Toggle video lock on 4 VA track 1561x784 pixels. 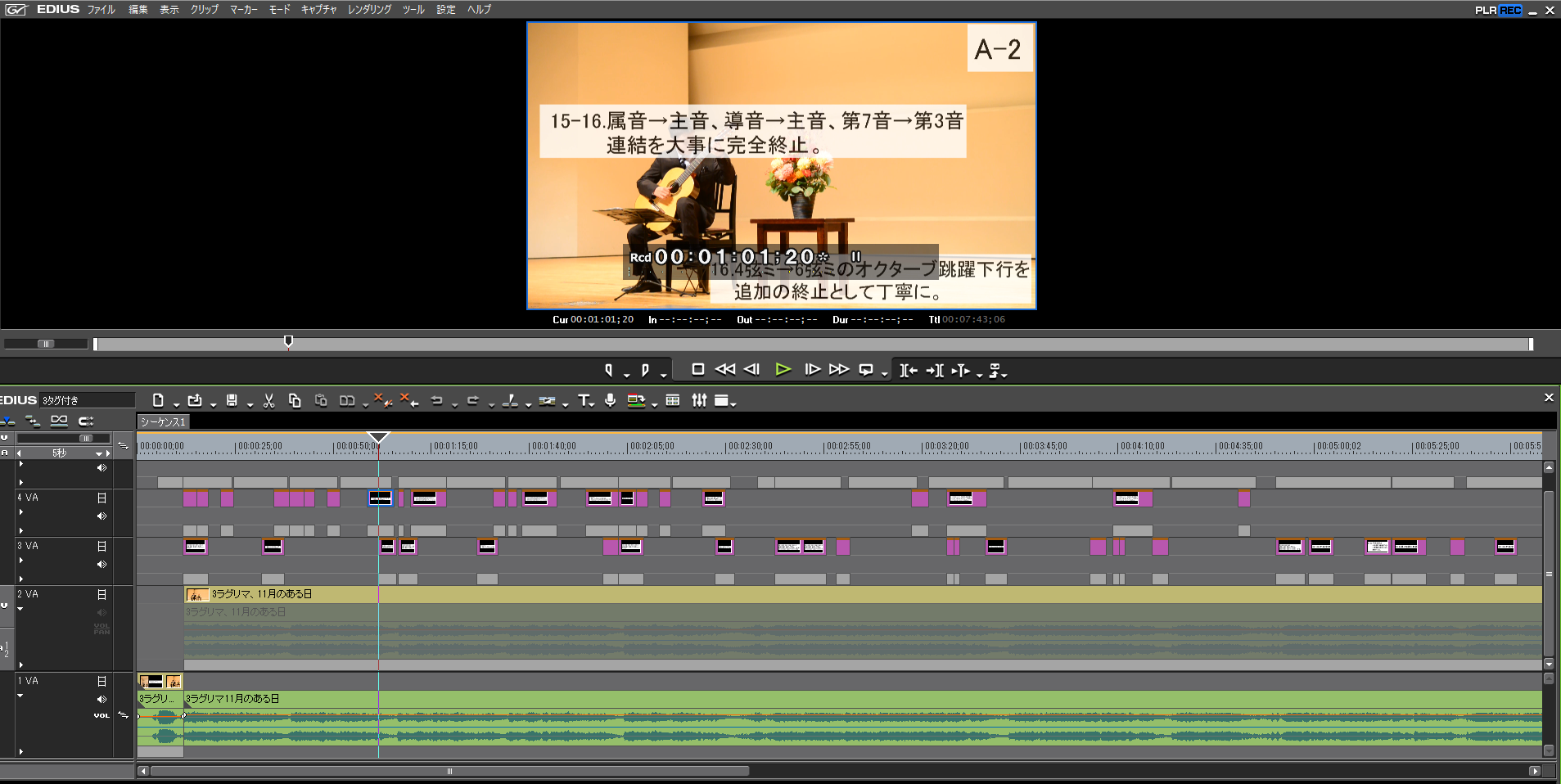click(x=102, y=498)
